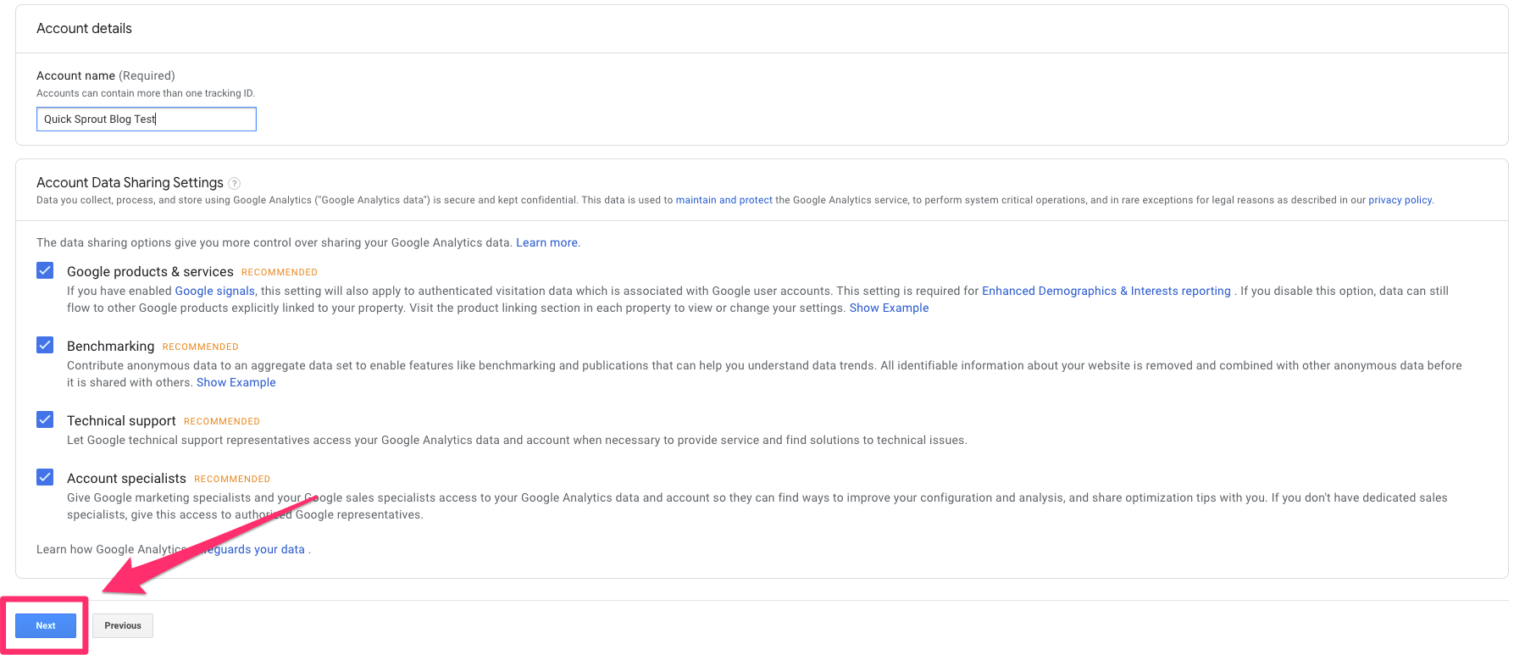The height and width of the screenshot is (655, 1536).
Task: Open the privacy policy link
Action: (x=1399, y=200)
